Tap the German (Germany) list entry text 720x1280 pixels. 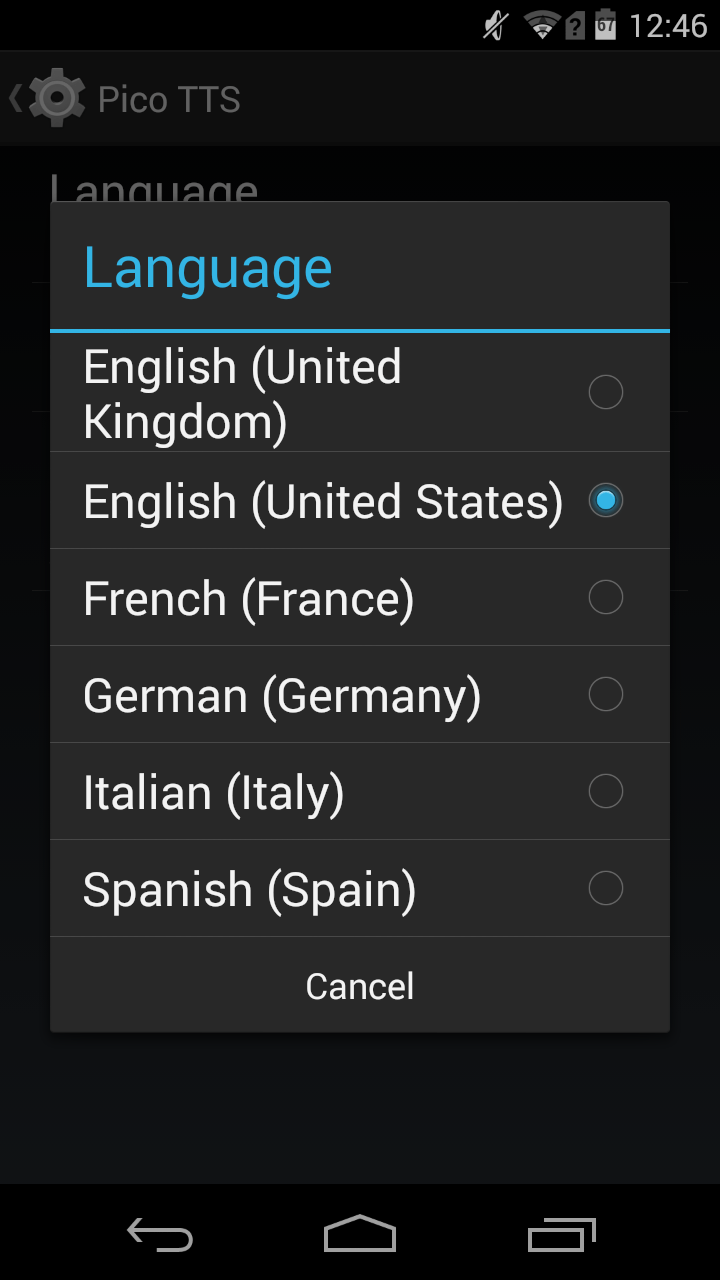point(281,696)
